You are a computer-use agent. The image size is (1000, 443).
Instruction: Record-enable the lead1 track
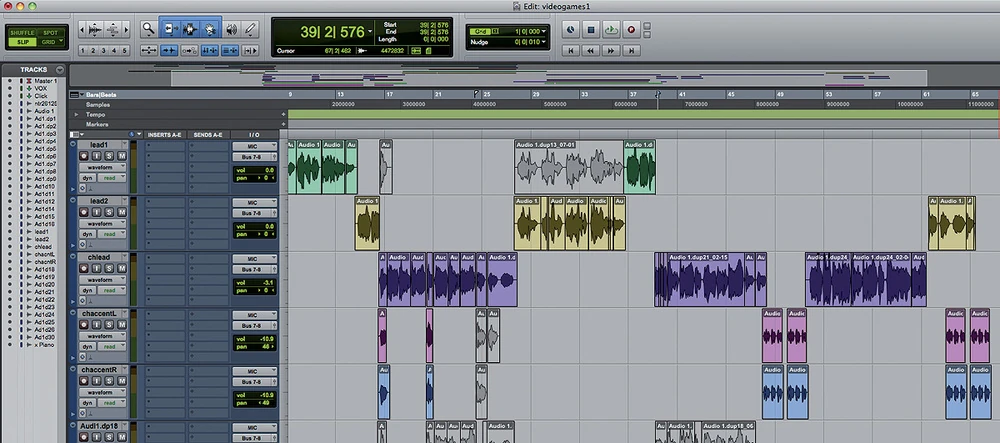tap(83, 157)
